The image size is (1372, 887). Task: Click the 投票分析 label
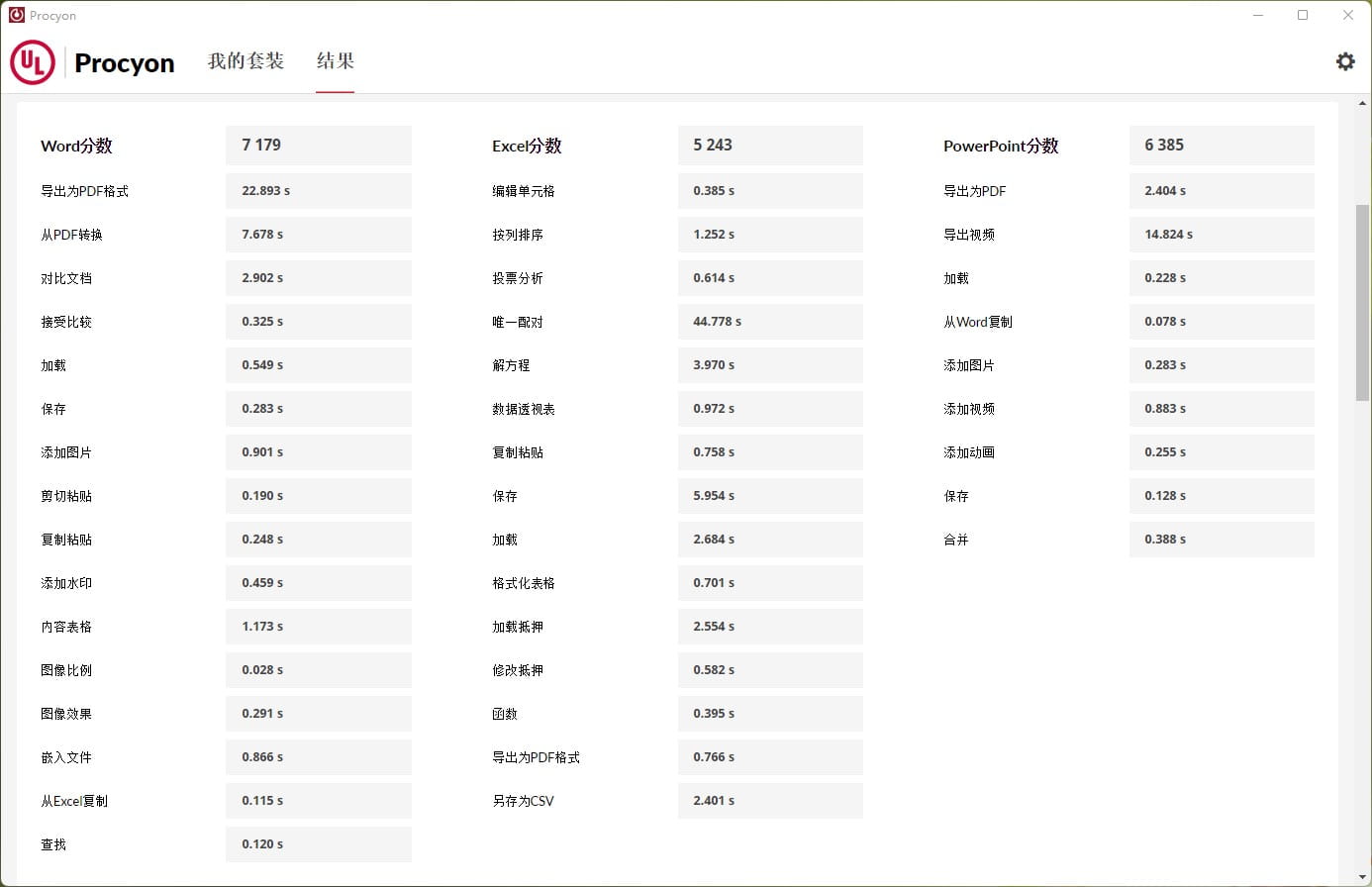(518, 278)
